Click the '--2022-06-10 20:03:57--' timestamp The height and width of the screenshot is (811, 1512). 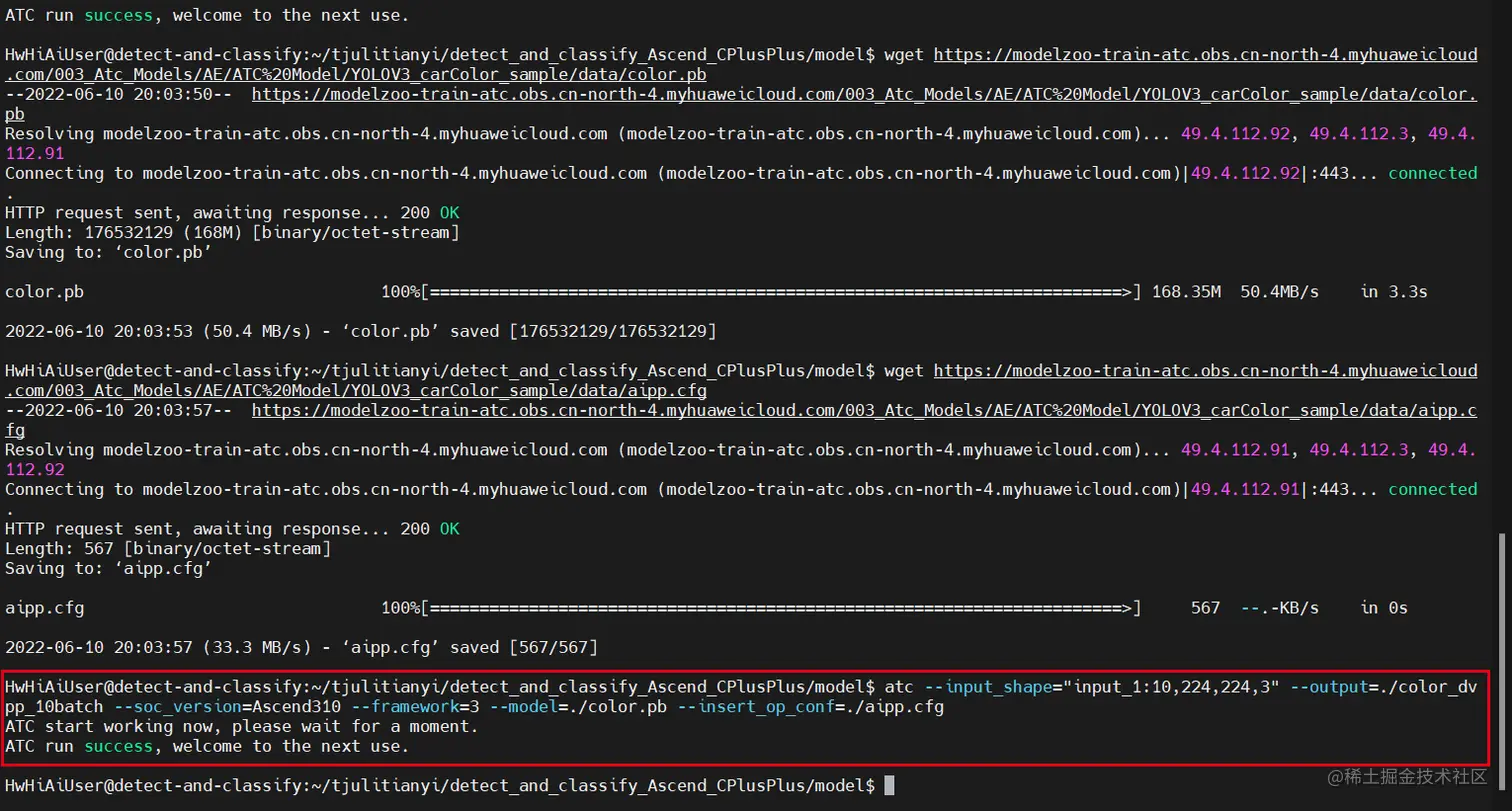119,410
